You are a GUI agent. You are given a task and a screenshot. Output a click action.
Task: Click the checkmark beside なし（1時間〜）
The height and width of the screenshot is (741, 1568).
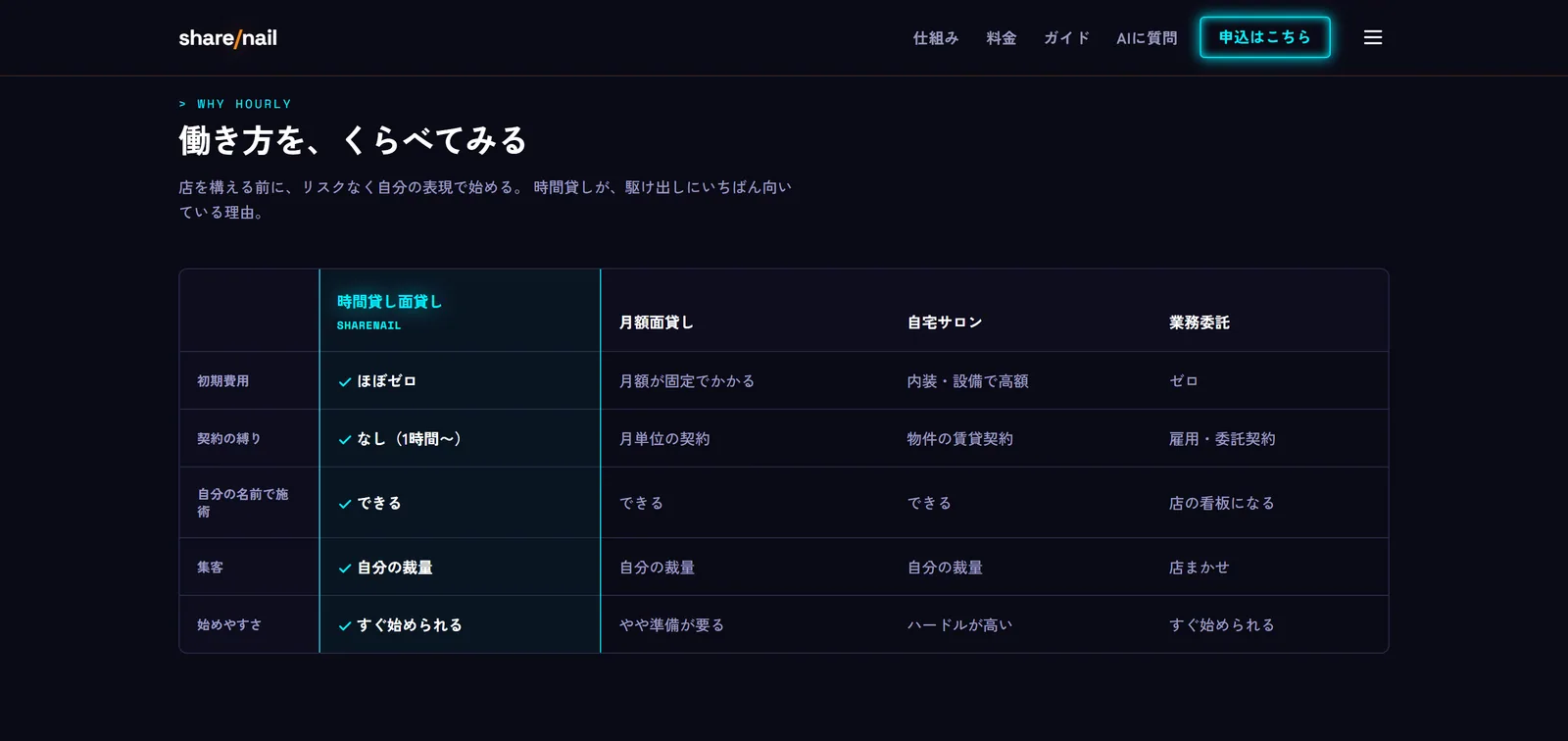click(x=345, y=440)
